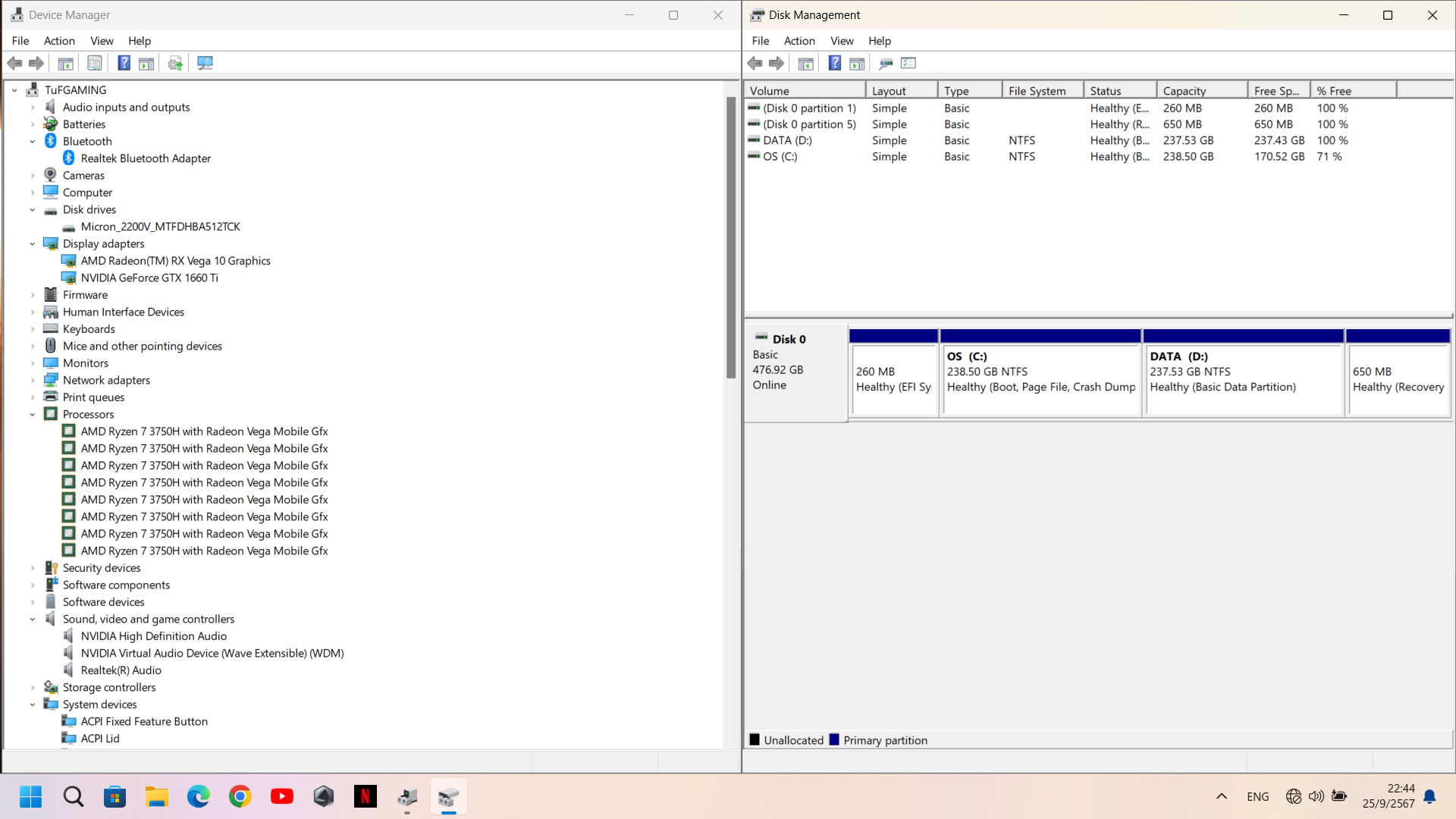Sort by Capacity column header
Screen dimensions: 1456x819
click(1202, 90)
